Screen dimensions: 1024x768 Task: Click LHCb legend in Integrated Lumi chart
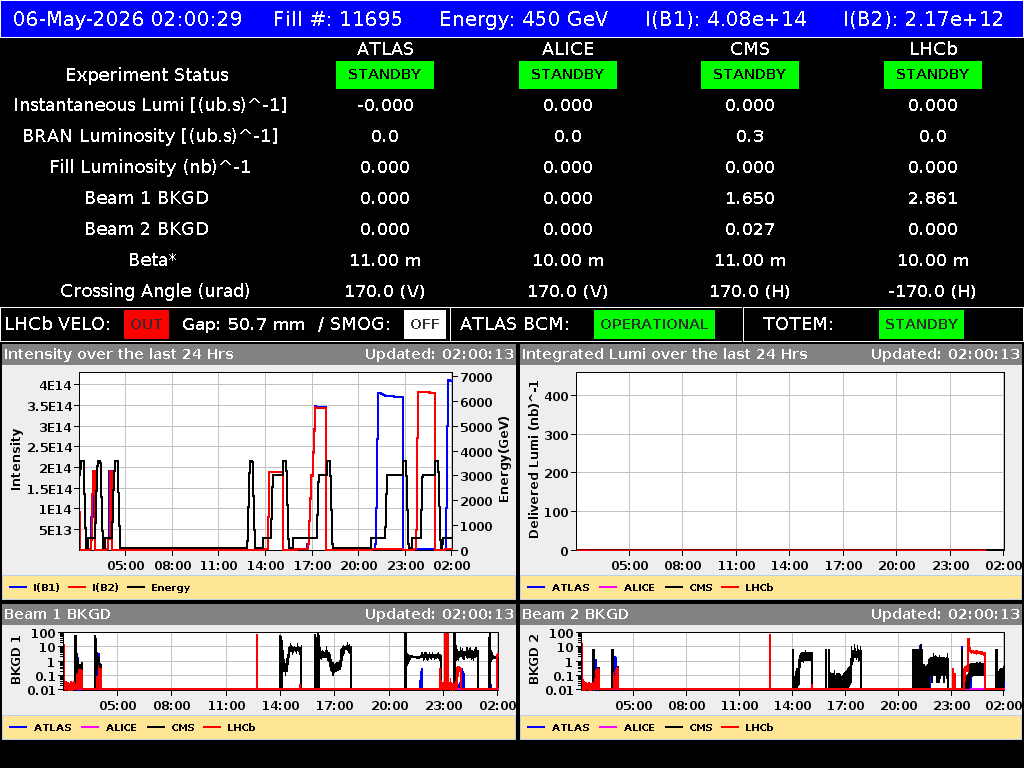[748, 587]
